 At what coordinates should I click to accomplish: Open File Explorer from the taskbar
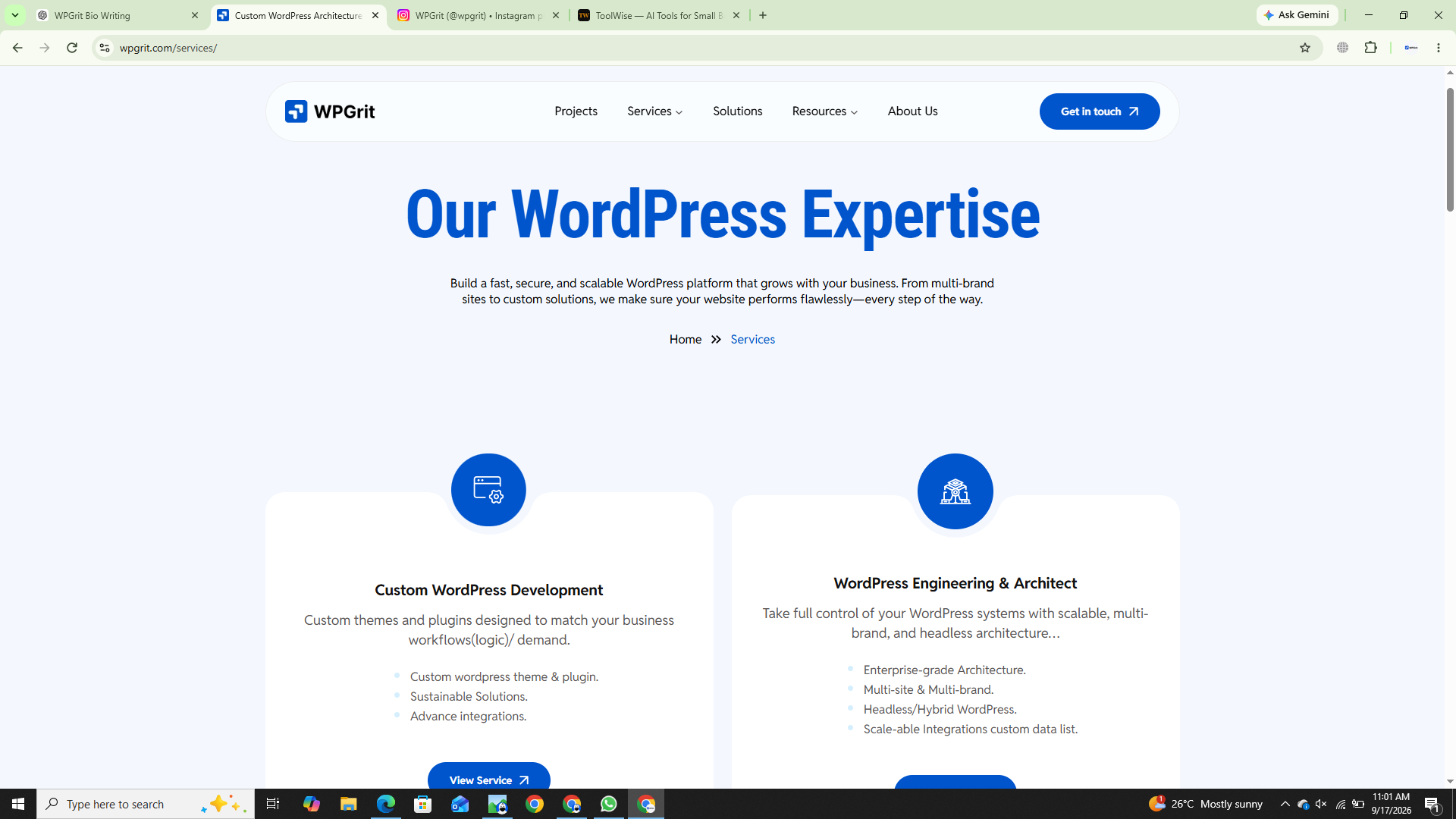pyautogui.click(x=348, y=804)
